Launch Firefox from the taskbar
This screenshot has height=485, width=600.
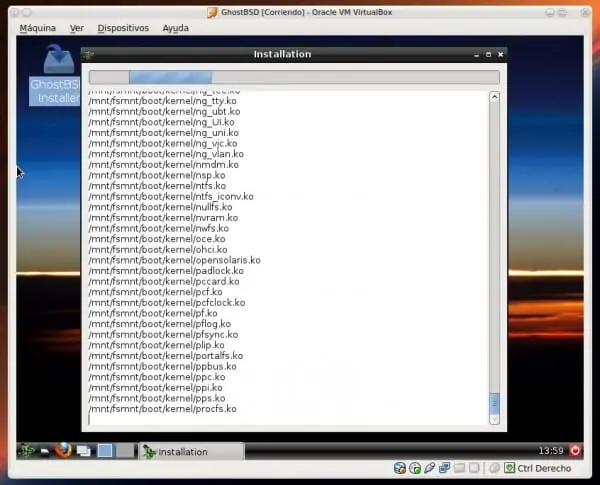(x=64, y=451)
